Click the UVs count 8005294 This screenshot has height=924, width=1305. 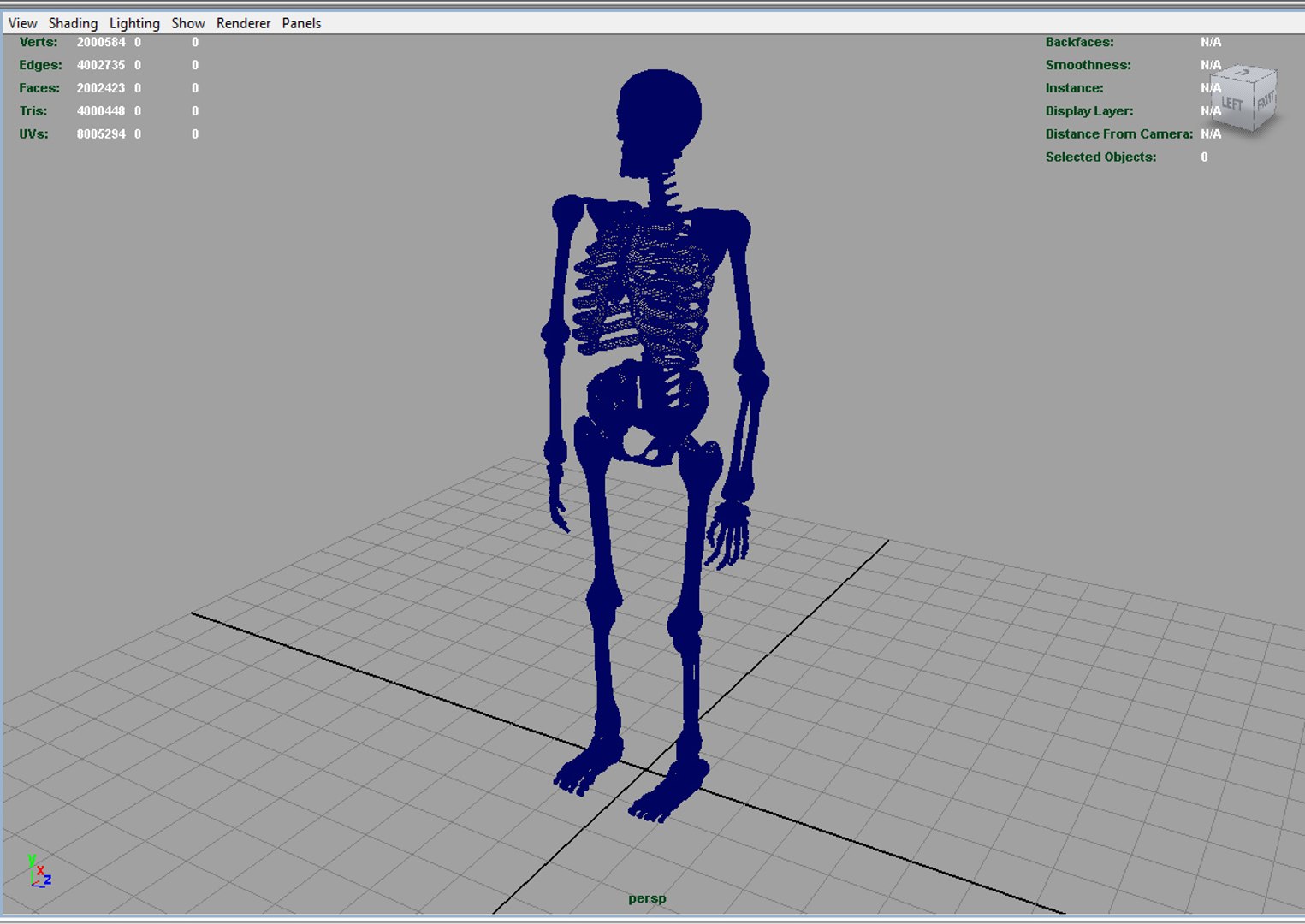(x=101, y=134)
